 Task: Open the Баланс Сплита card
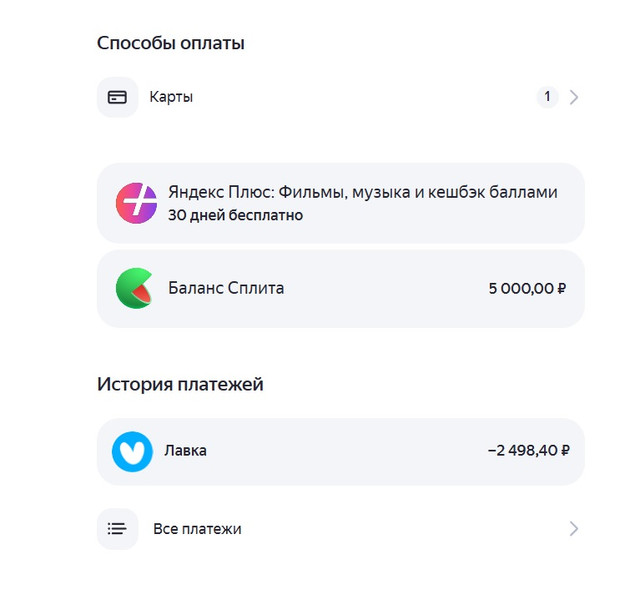coord(340,288)
